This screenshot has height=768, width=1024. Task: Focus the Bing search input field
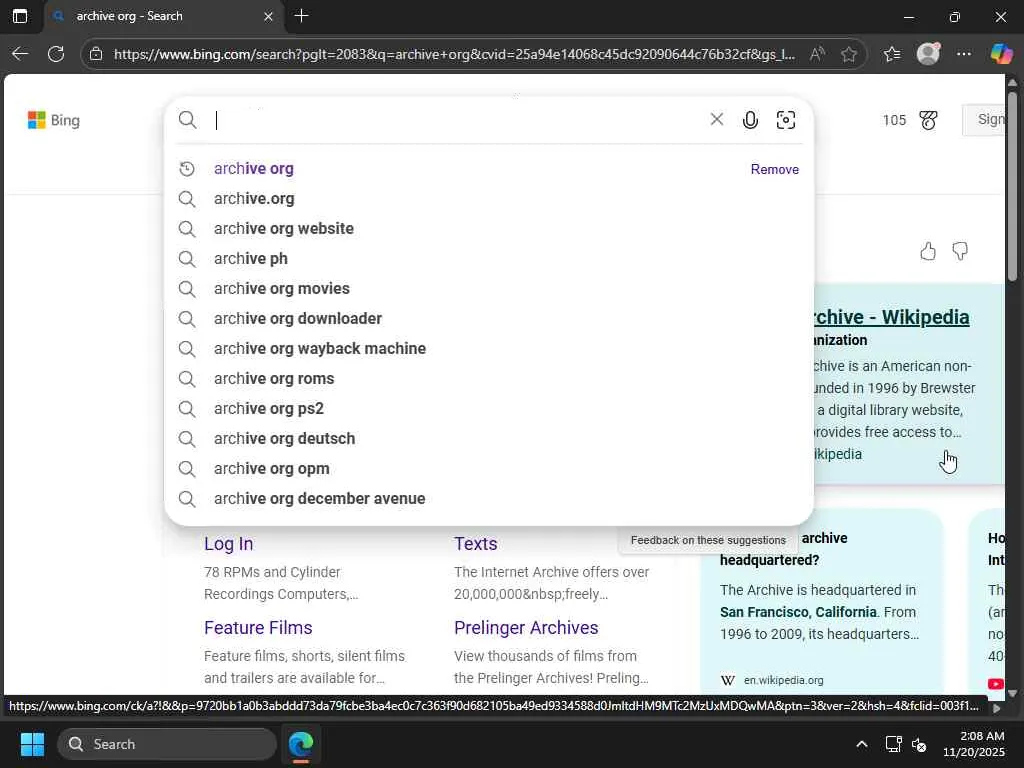click(458, 120)
